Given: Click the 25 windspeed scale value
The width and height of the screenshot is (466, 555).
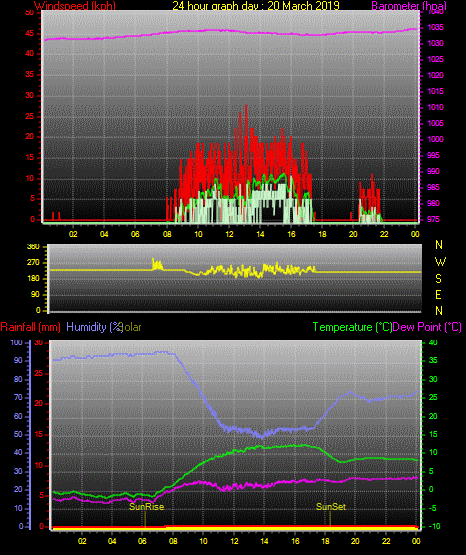Looking at the screenshot, I should [30, 116].
